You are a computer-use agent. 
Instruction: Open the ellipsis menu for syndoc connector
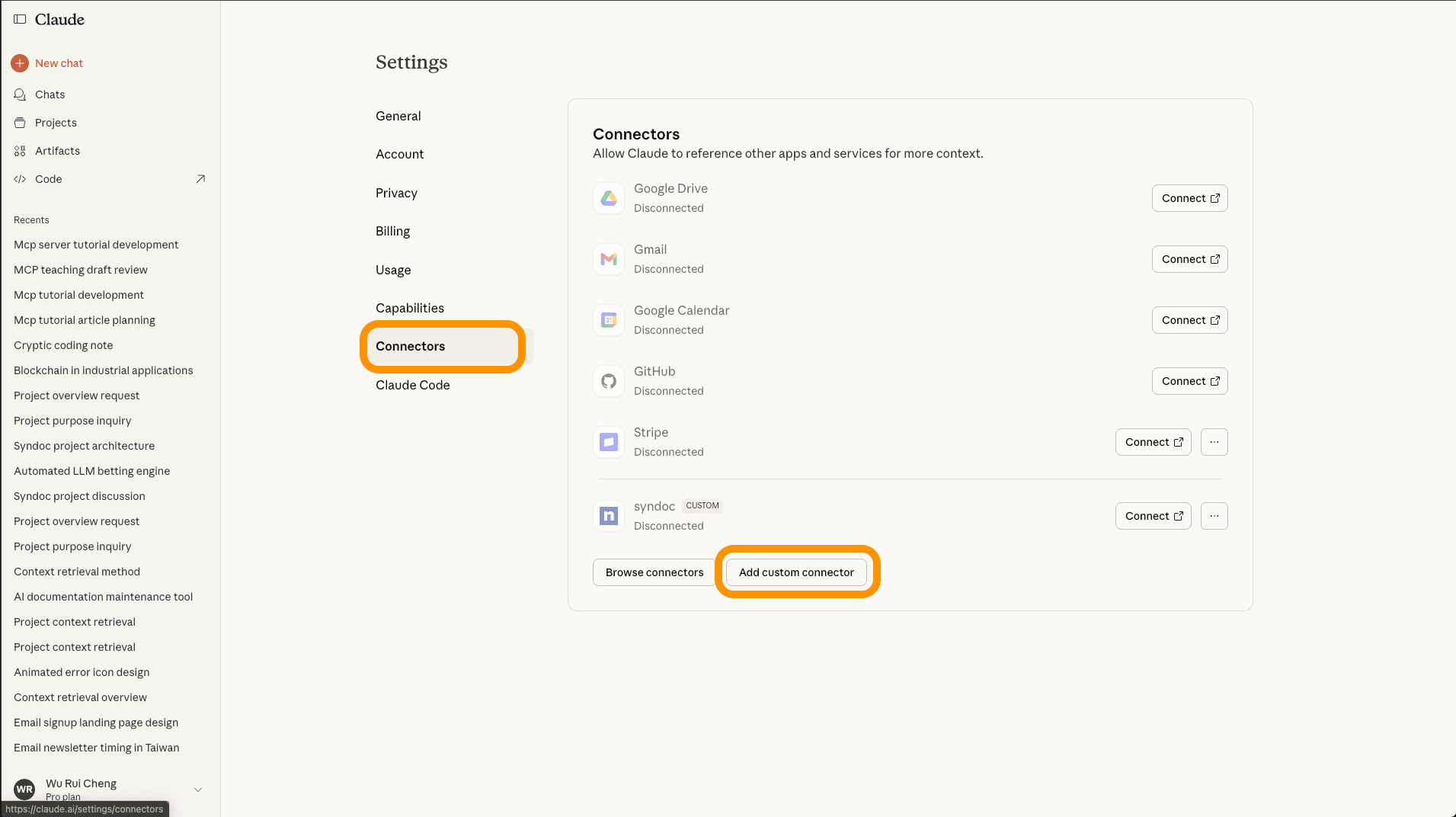pos(1214,515)
